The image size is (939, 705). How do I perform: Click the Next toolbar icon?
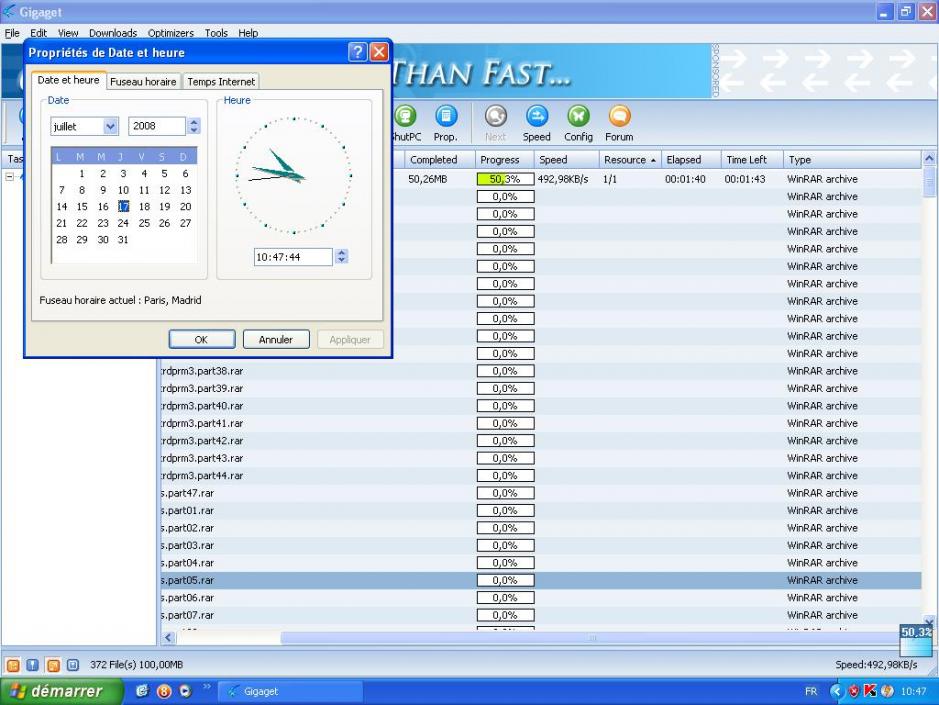tap(495, 117)
